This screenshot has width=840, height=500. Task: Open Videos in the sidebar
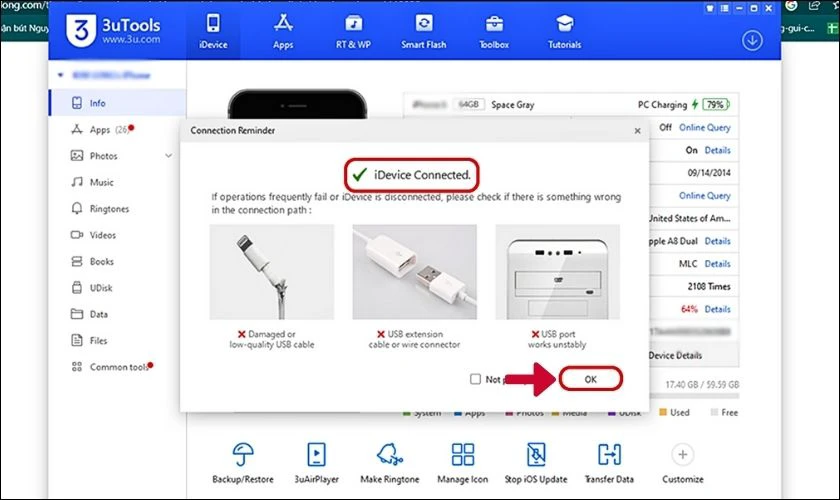tap(118, 235)
